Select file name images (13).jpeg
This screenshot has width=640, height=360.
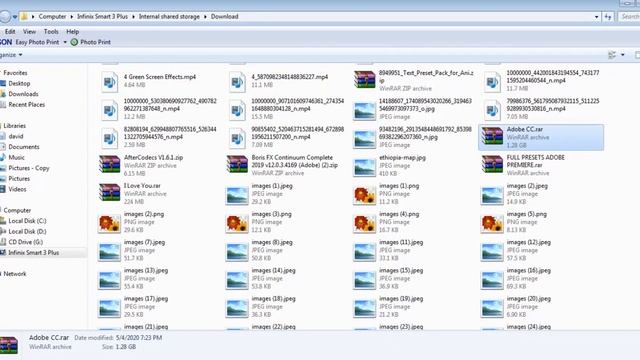coord(146,271)
